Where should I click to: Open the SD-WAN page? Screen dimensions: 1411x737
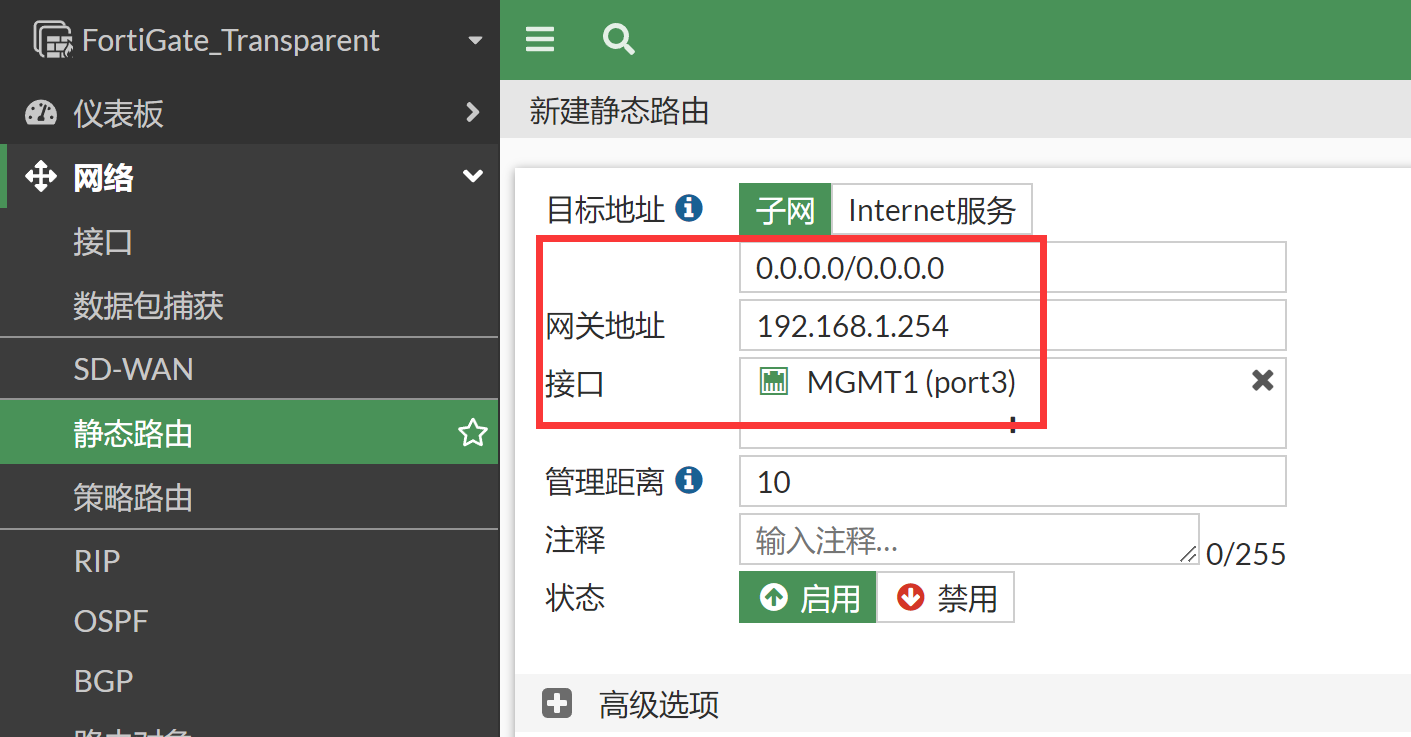[x=133, y=369]
